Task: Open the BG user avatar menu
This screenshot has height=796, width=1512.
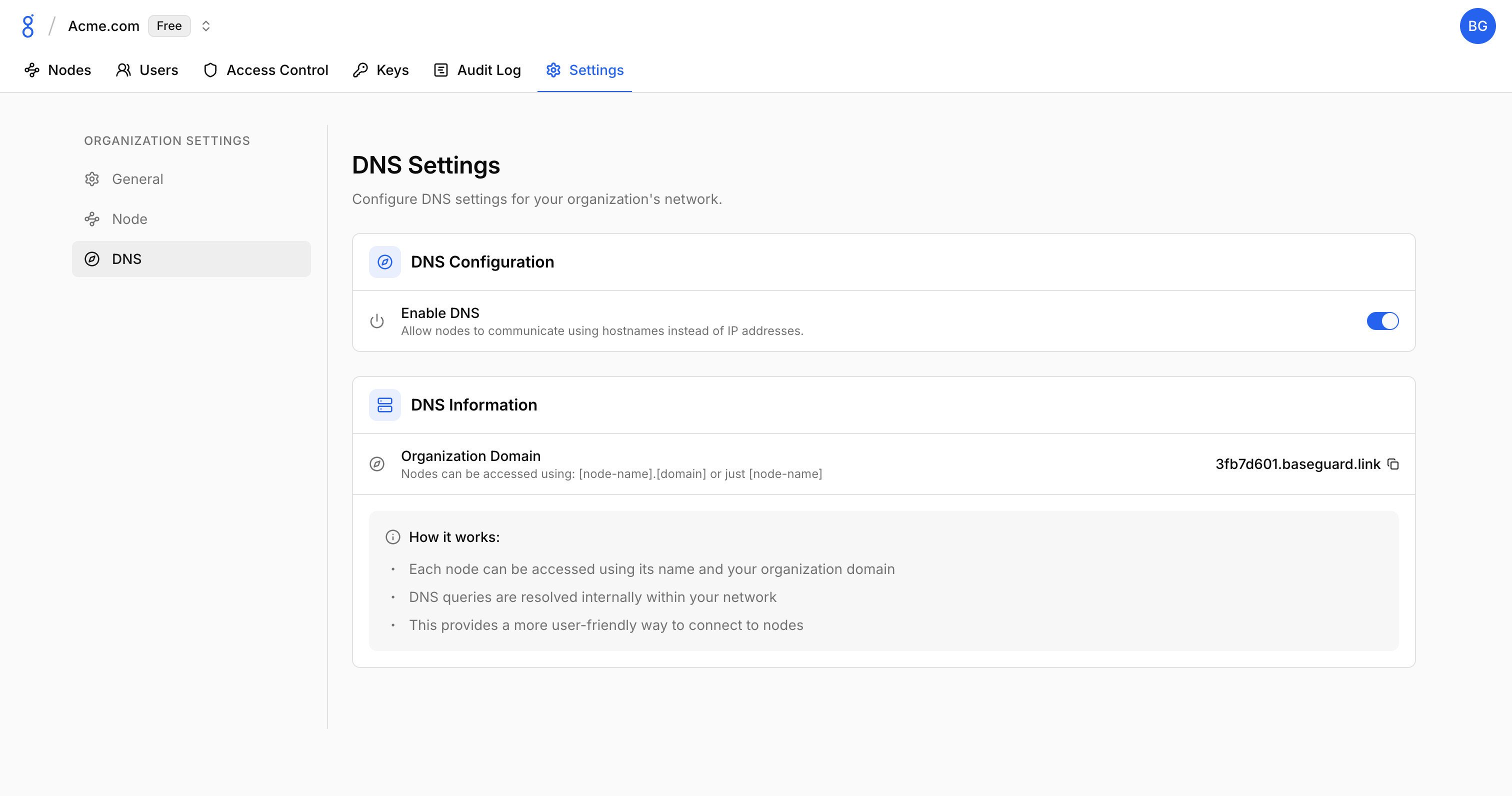Action: [1477, 26]
